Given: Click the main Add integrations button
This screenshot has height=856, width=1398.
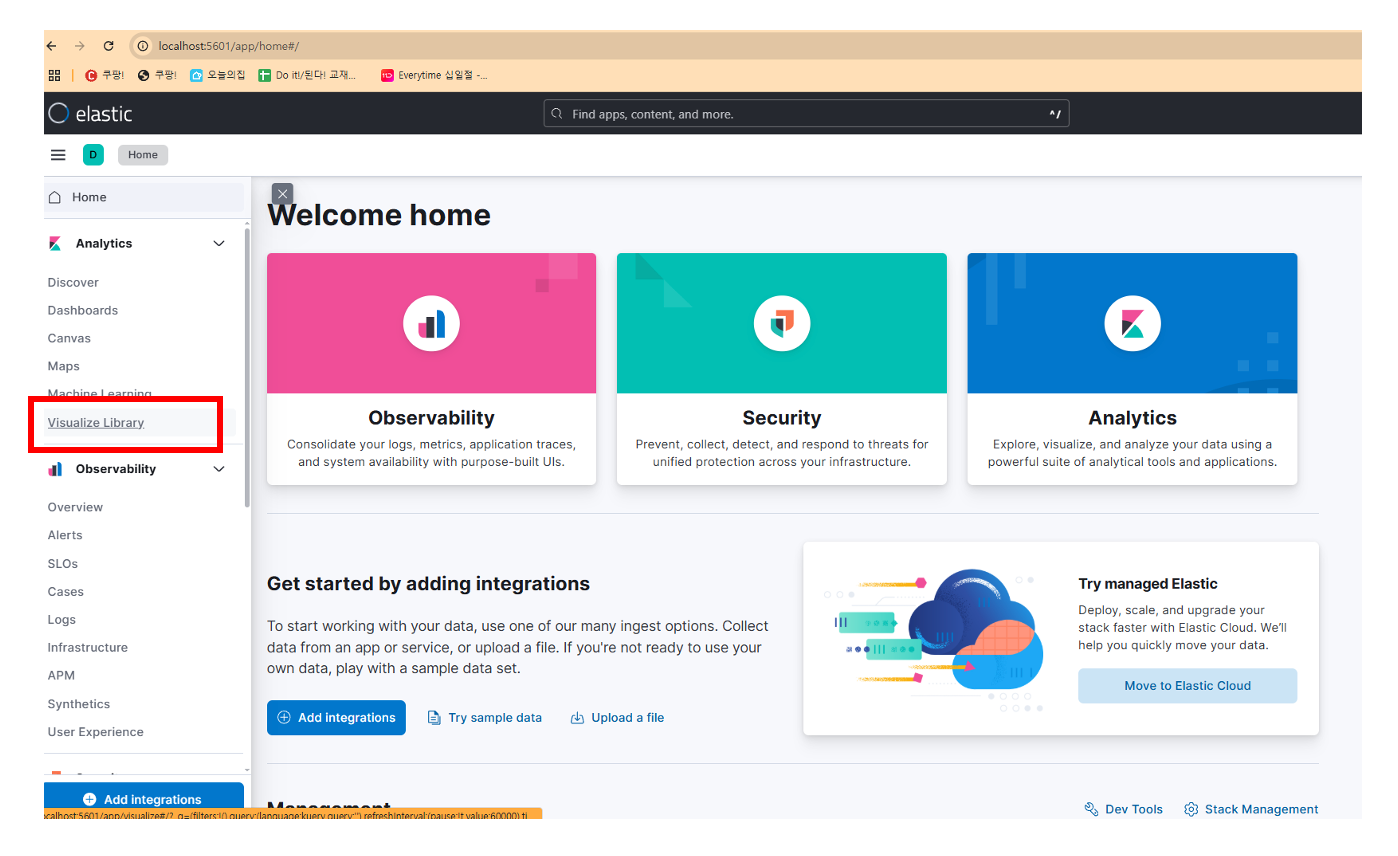Looking at the screenshot, I should (x=336, y=717).
